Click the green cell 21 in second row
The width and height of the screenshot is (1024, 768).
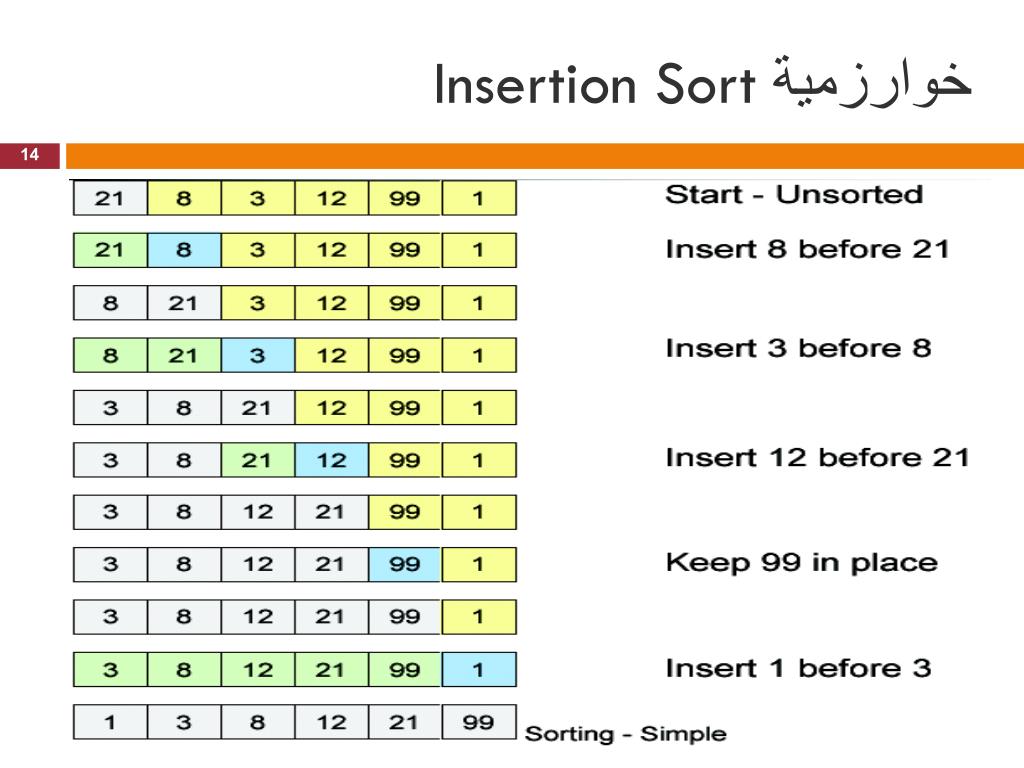110,250
